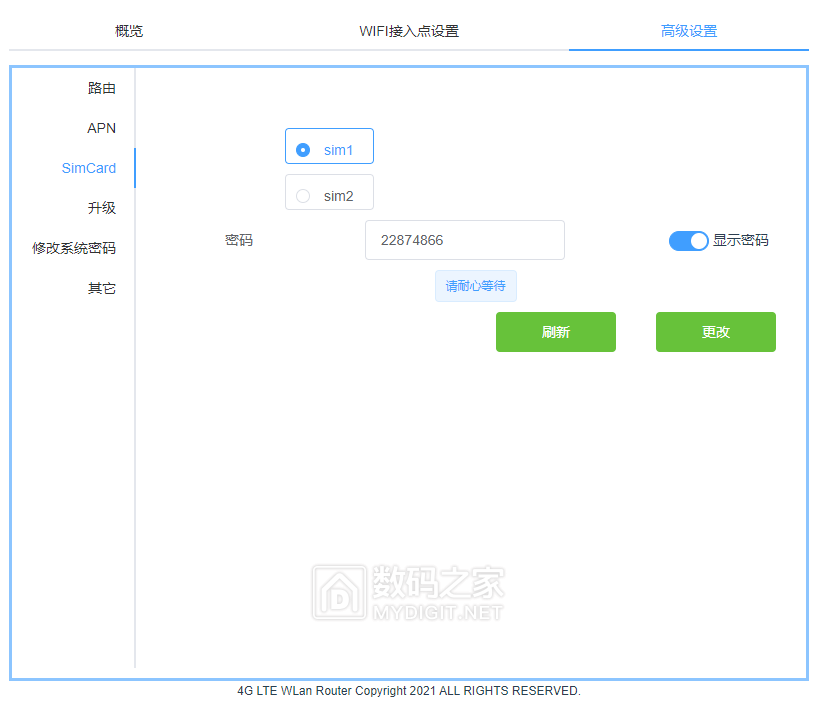Image resolution: width=818 pixels, height=714 pixels.
Task: Select 路由 in the sidebar
Action: (102, 88)
